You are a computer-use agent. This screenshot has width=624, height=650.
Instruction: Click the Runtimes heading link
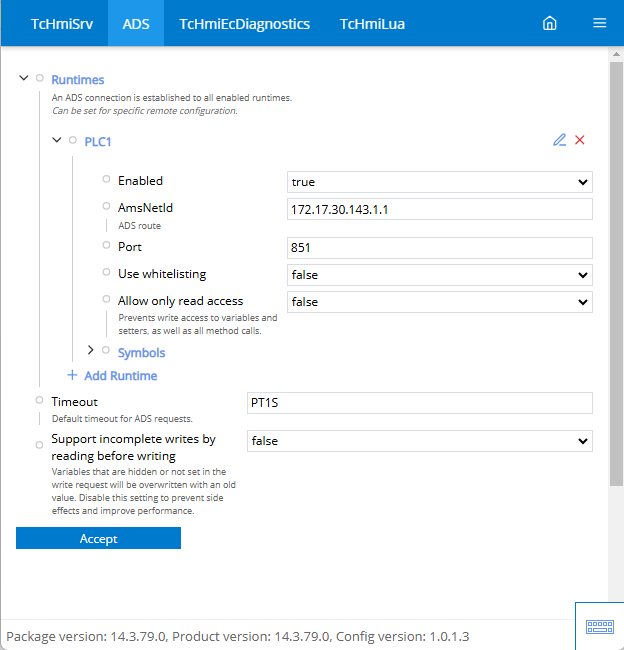pyautogui.click(x=78, y=80)
